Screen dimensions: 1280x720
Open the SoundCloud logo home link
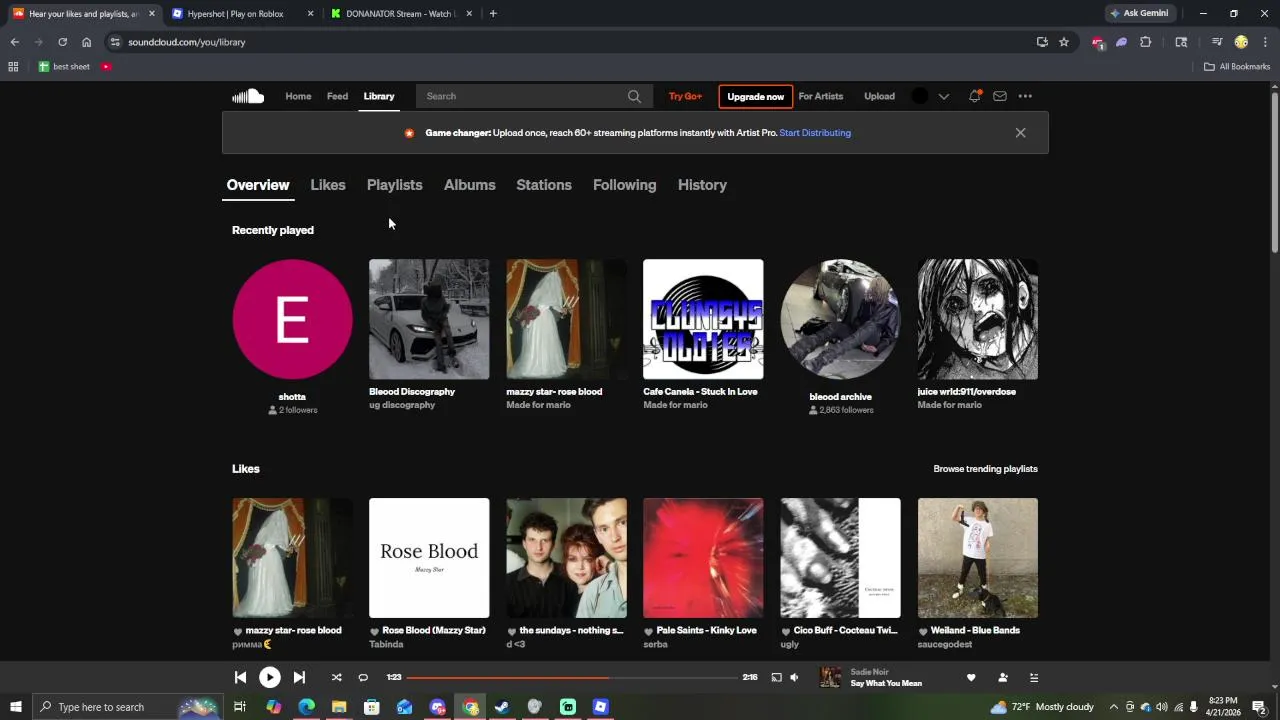click(x=248, y=96)
